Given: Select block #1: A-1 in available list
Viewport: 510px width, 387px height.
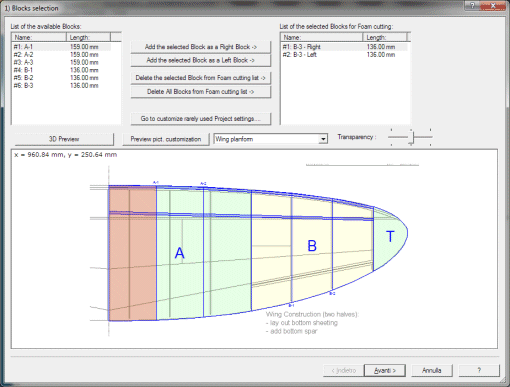Looking at the screenshot, I should pyautogui.click(x=61, y=47).
